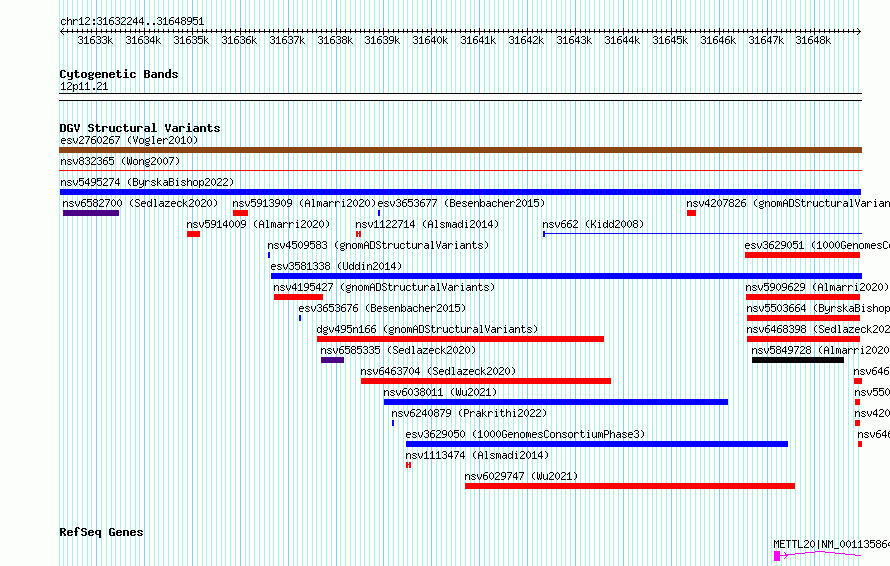Click the purple nsv6582700 variant bar
The width and height of the screenshot is (890, 566).
[91, 213]
